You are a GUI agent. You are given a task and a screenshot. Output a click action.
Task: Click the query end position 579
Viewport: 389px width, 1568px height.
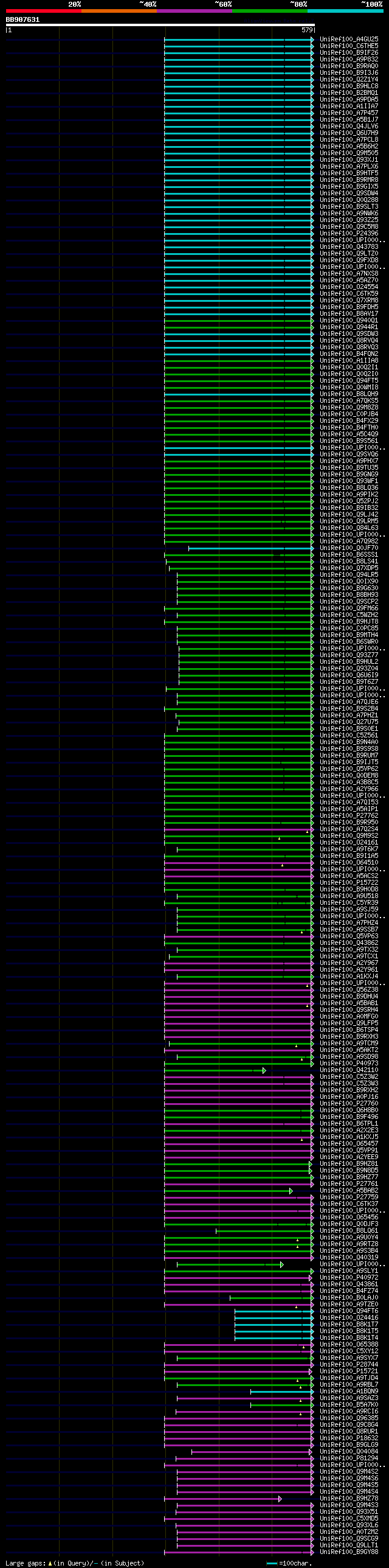(307, 30)
